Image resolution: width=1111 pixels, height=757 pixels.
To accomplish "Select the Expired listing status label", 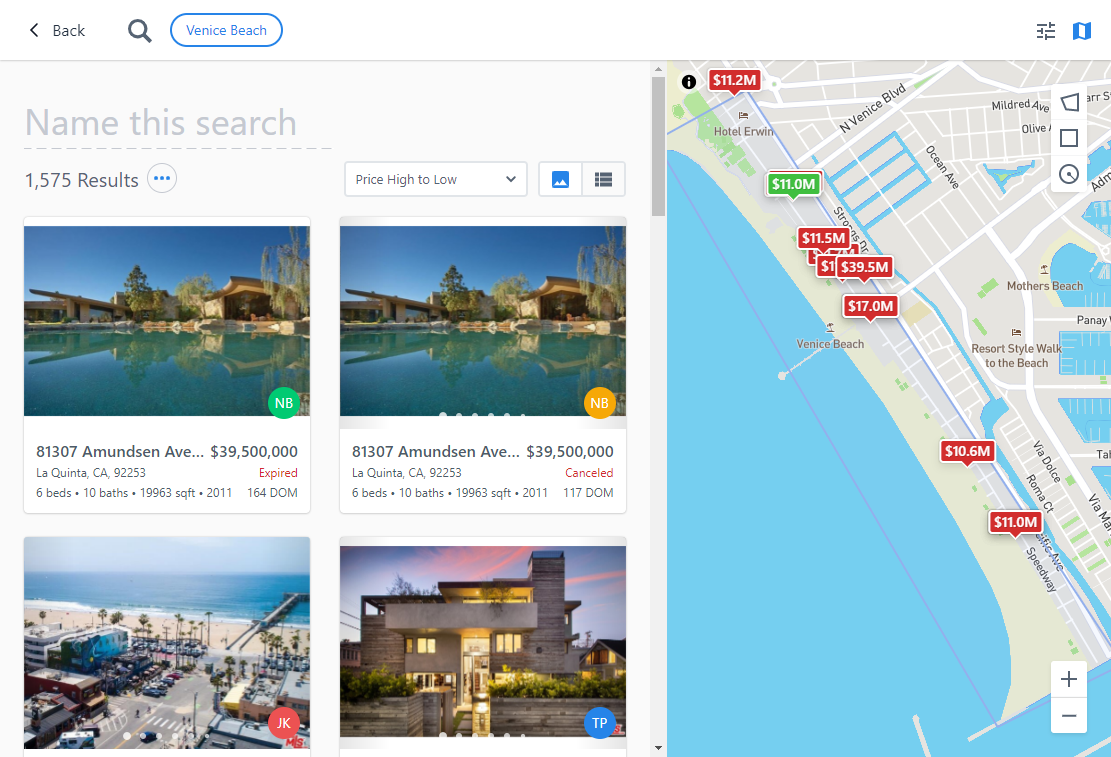I will 278,472.
